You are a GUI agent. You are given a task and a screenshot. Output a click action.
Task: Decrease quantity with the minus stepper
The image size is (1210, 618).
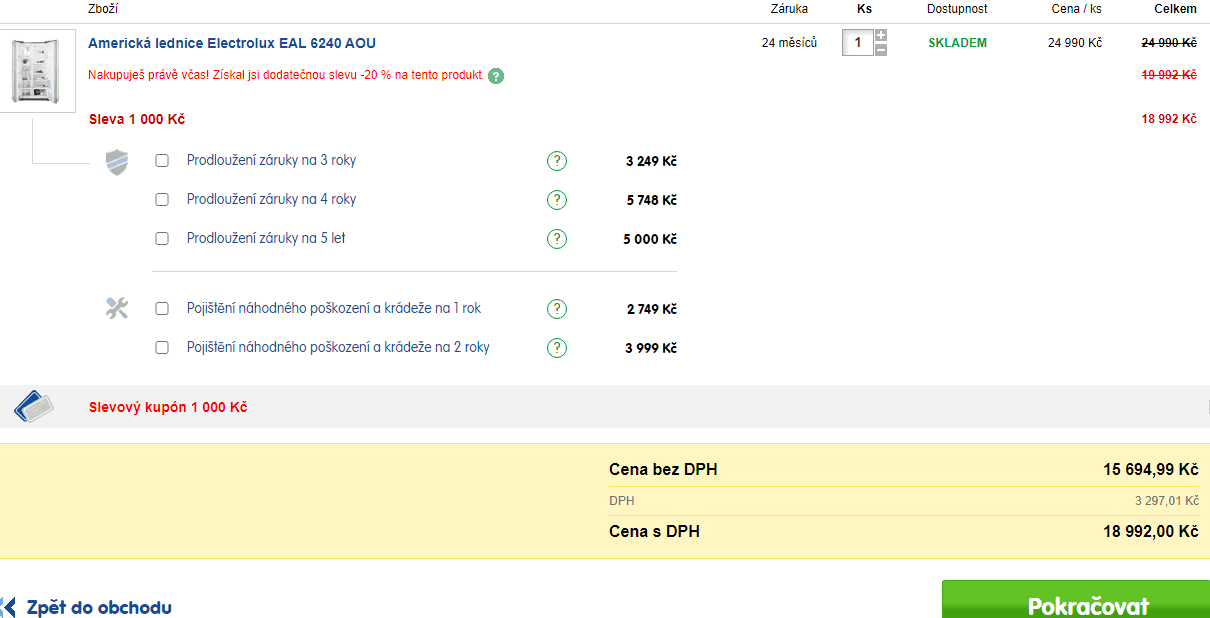point(881,50)
